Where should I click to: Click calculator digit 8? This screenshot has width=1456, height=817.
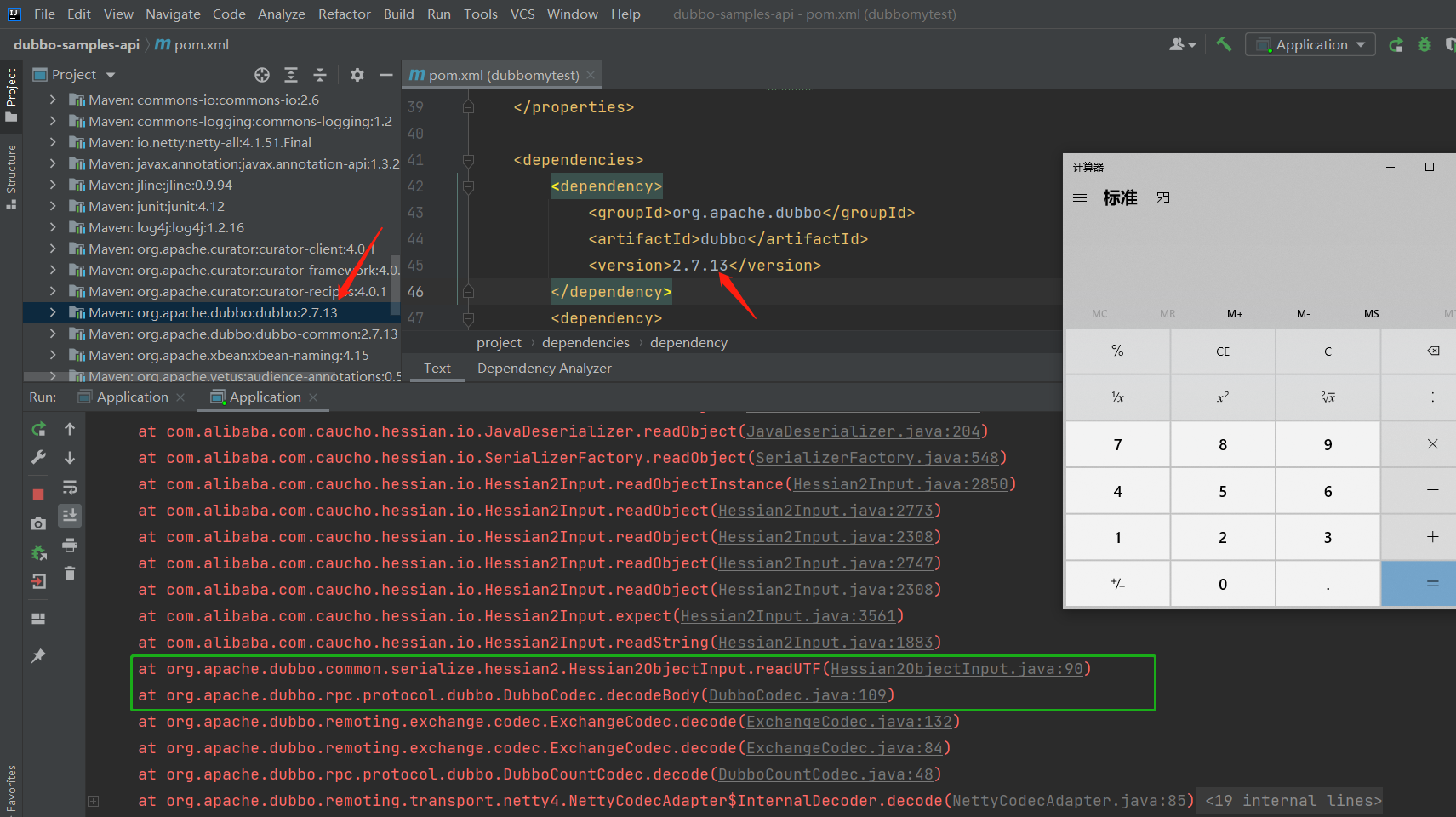pos(1223,444)
